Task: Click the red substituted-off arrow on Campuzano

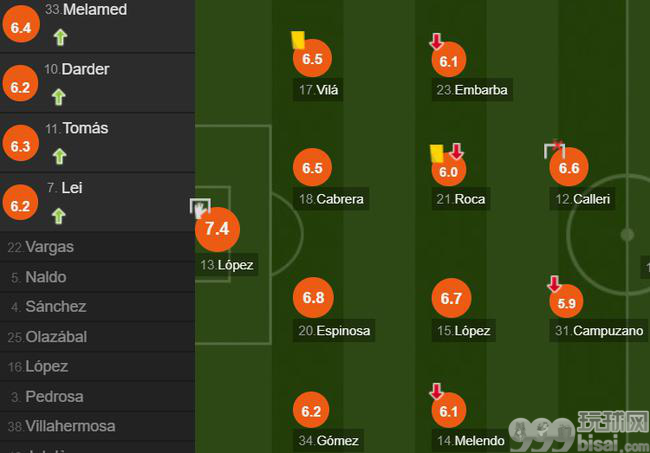Action: (x=554, y=284)
